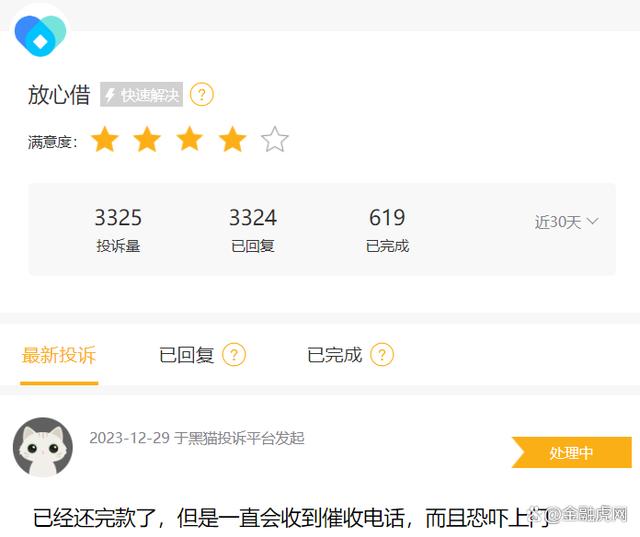Click the empty fifth star
Viewport: 640px width, 537px height.
tap(275, 139)
